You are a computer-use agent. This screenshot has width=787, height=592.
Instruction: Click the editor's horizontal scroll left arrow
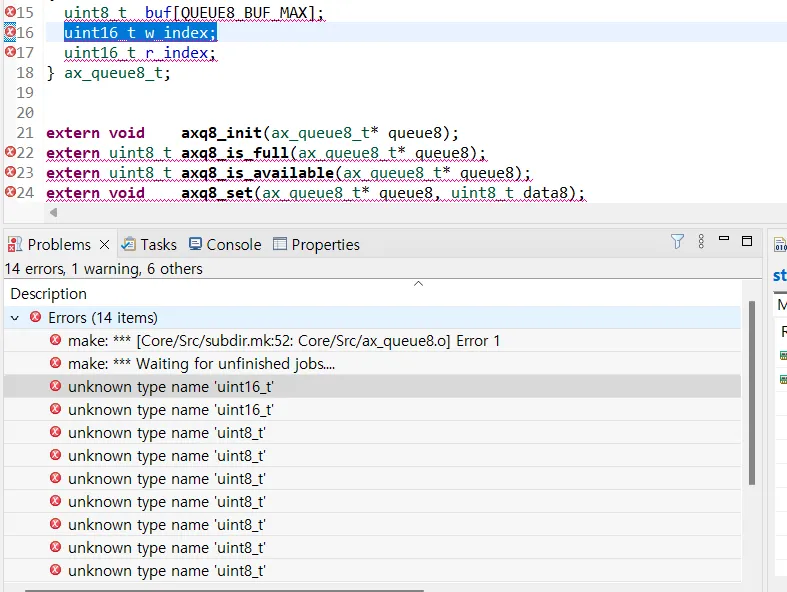click(x=53, y=212)
